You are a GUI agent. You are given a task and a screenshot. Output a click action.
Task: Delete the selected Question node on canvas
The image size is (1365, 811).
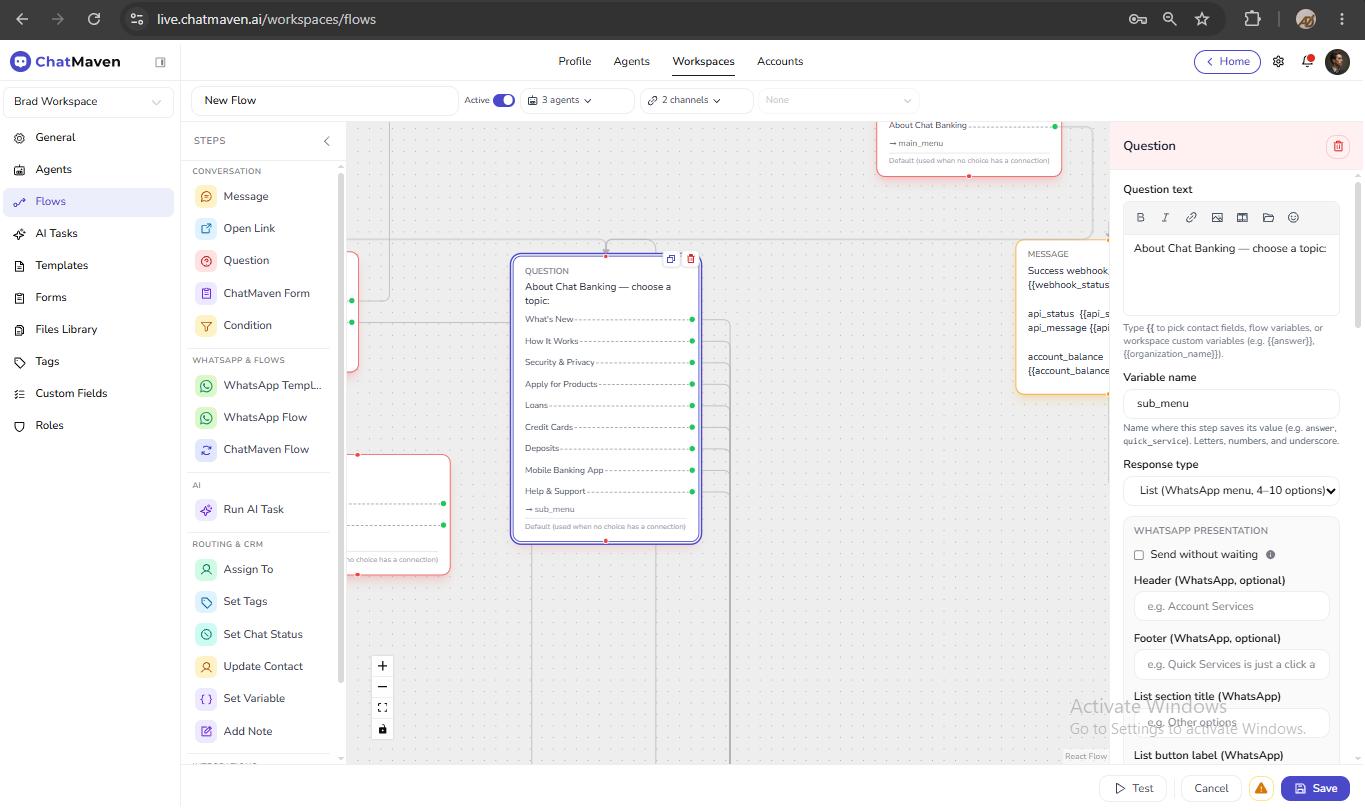coord(690,259)
